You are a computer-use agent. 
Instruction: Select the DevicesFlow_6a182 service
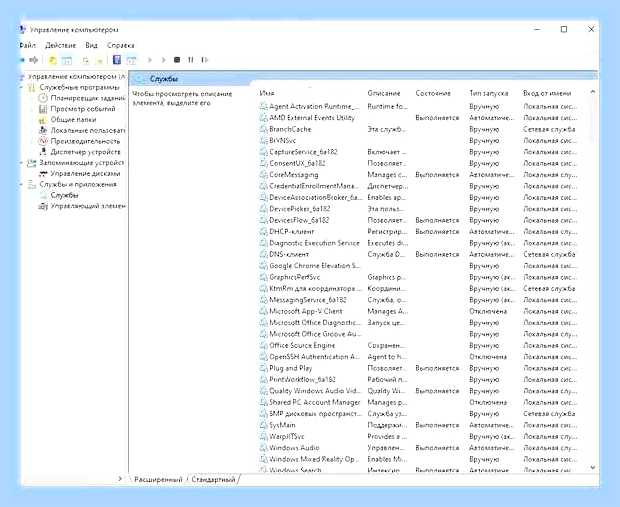click(418, 220)
